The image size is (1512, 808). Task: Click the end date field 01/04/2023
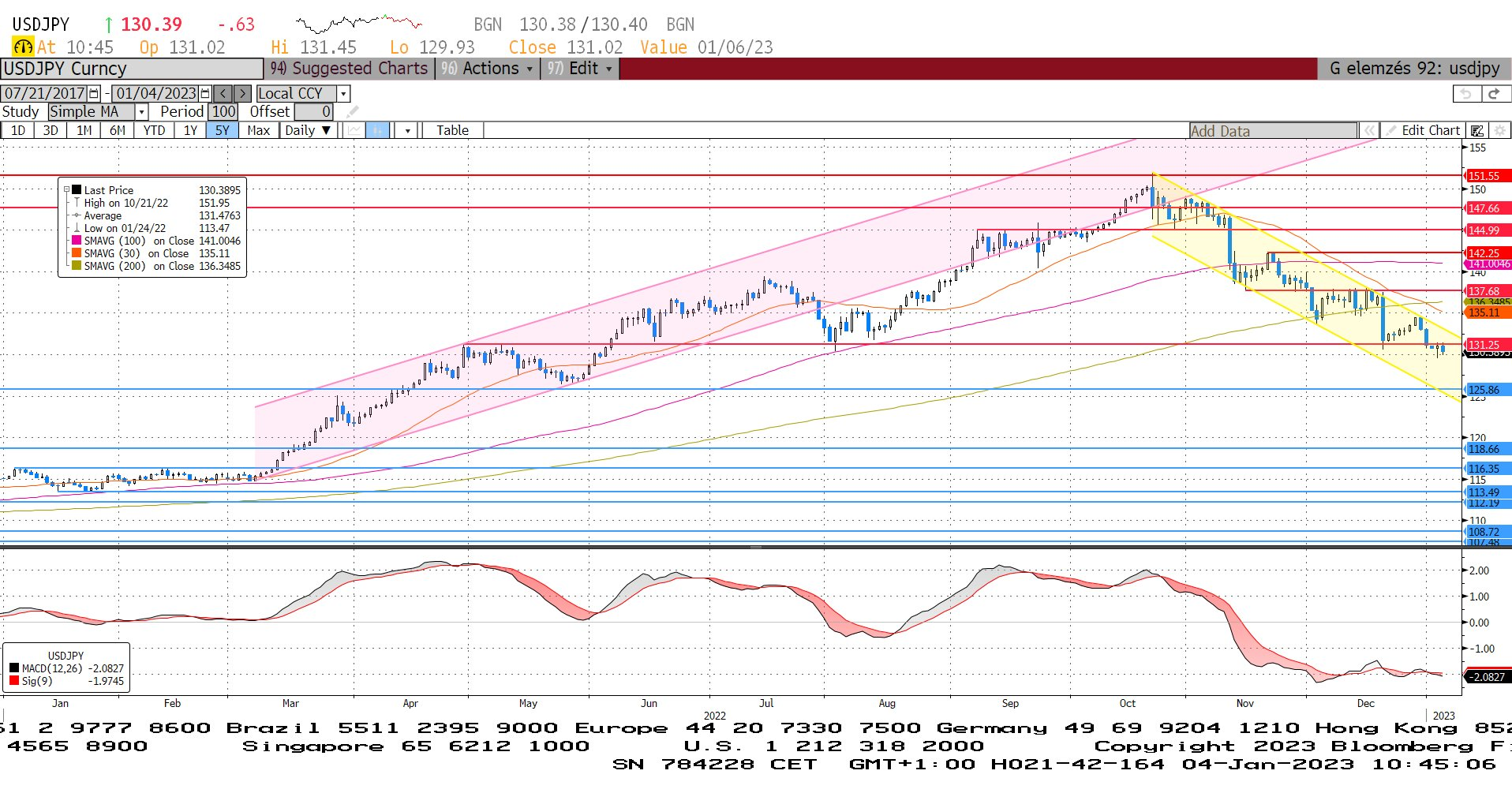click(155, 93)
